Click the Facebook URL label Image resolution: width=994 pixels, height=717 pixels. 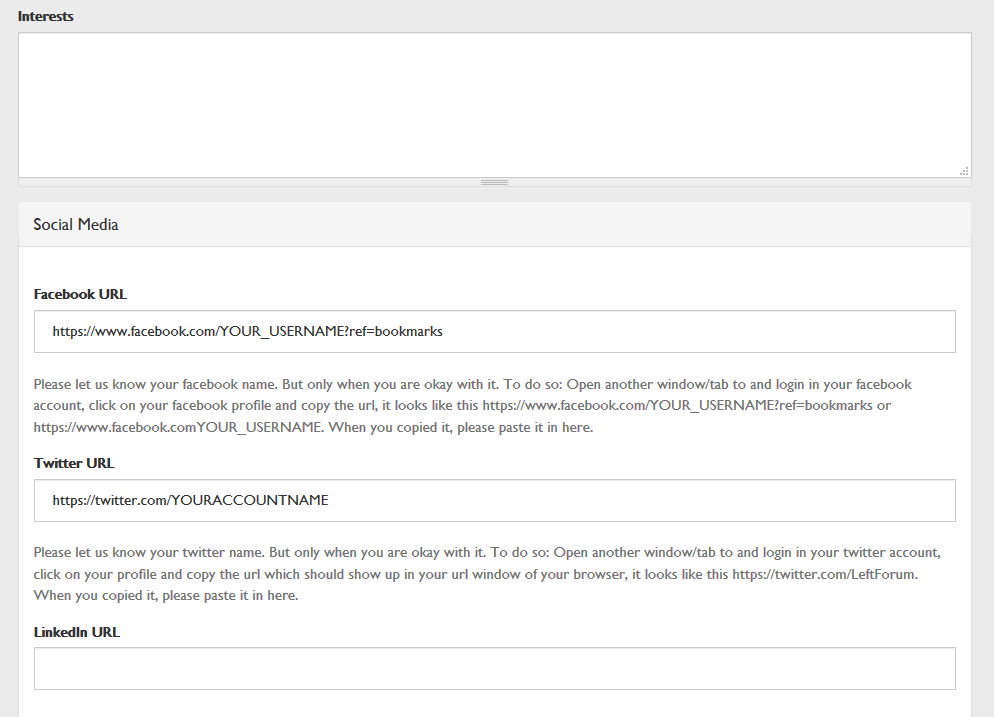[80, 294]
